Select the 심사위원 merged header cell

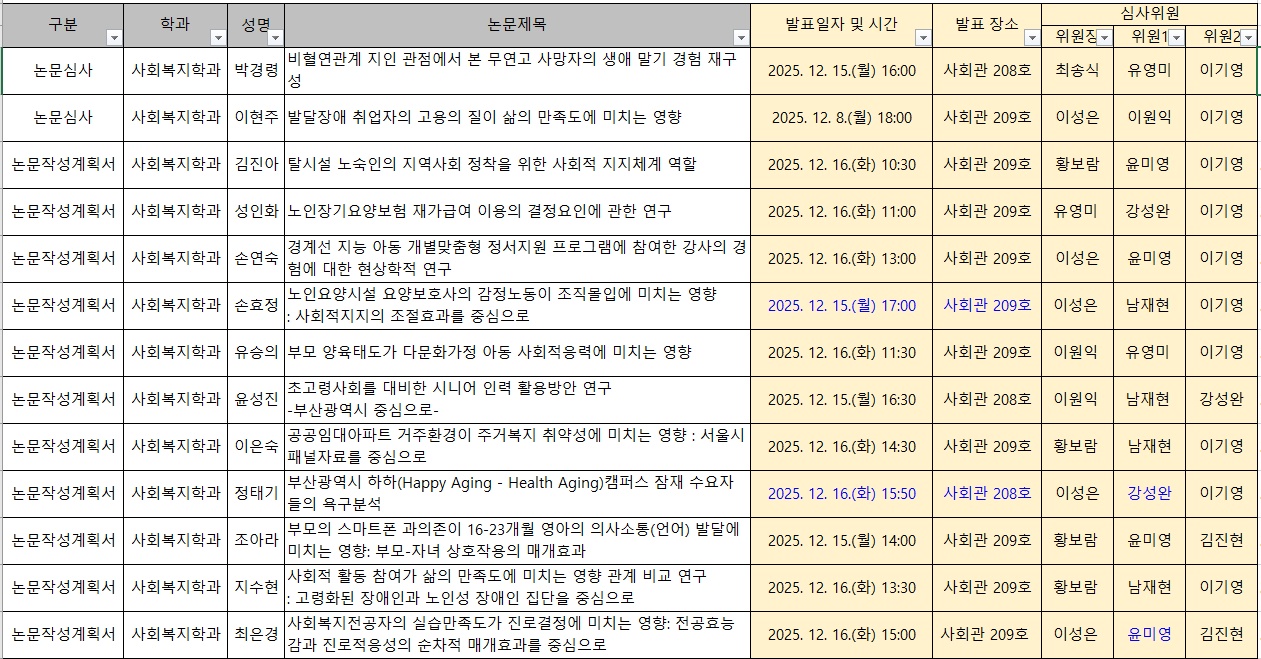pos(1150,13)
